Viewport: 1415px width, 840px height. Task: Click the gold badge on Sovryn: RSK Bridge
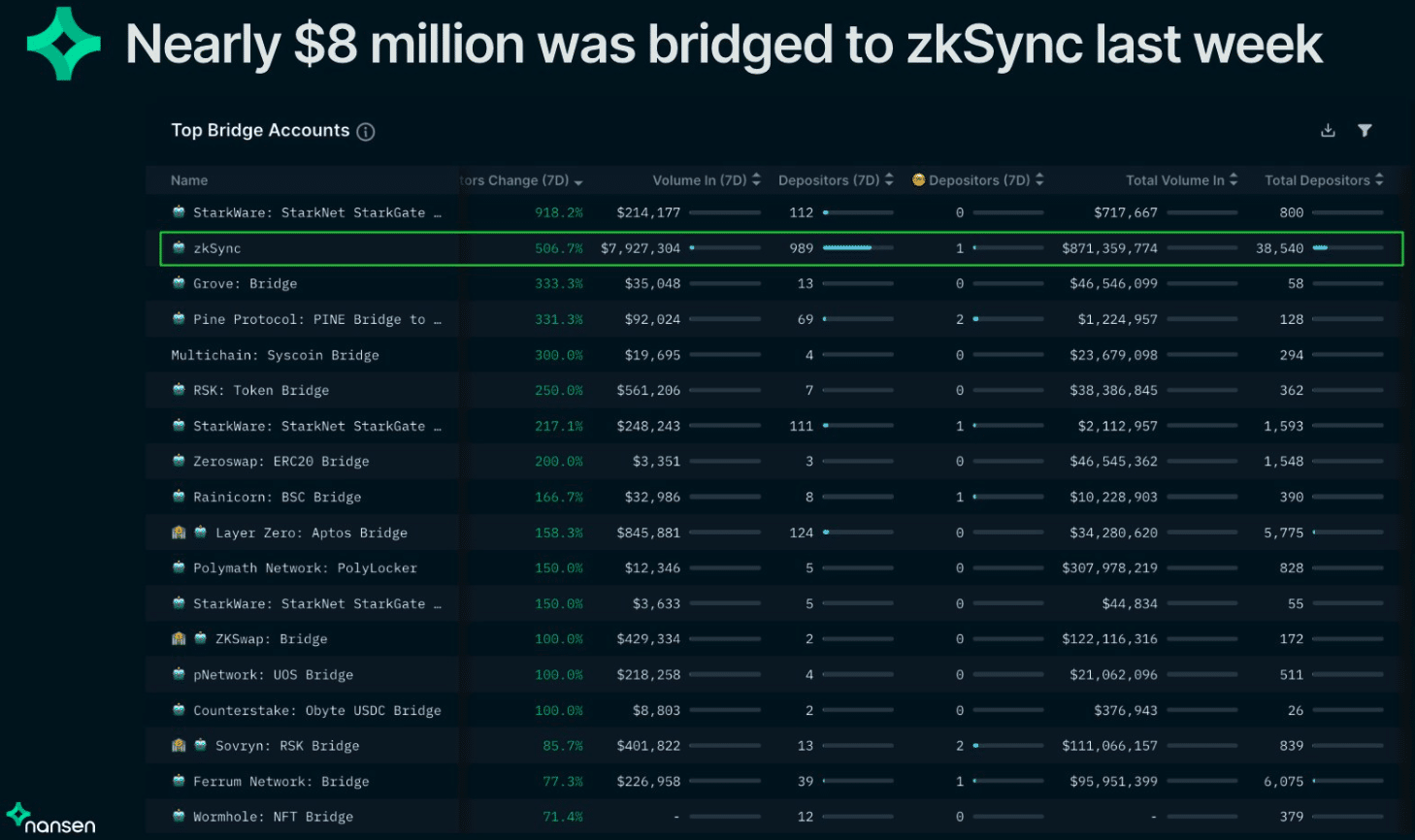(179, 745)
